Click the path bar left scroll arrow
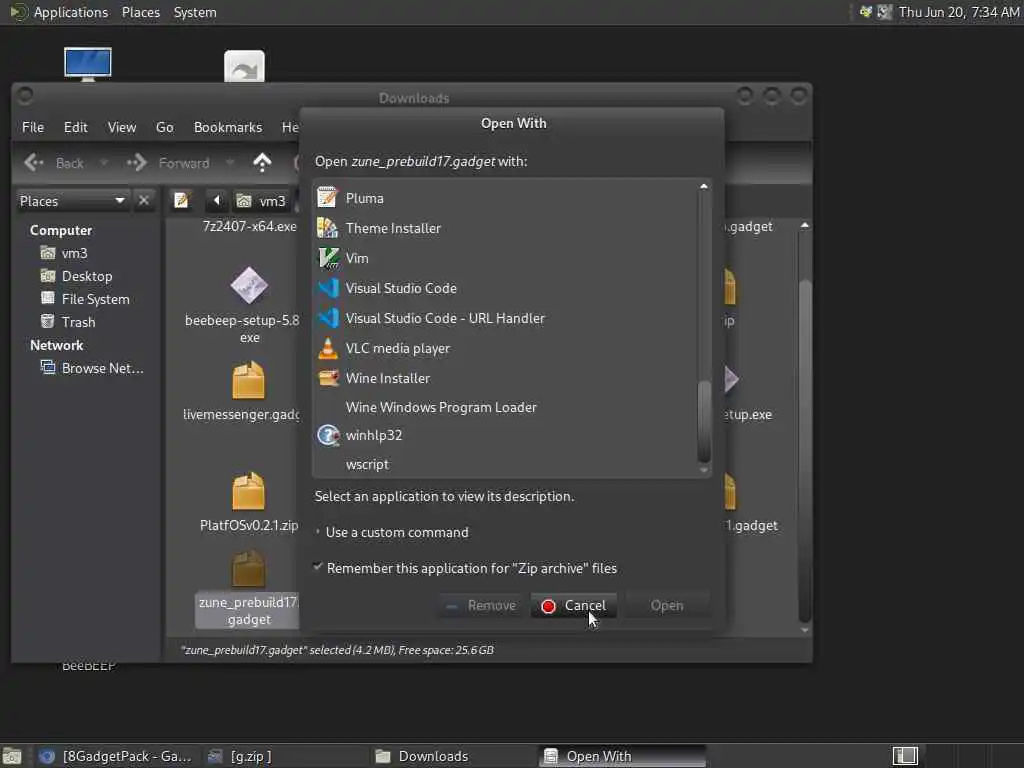Image resolution: width=1024 pixels, height=768 pixels. pos(217,200)
